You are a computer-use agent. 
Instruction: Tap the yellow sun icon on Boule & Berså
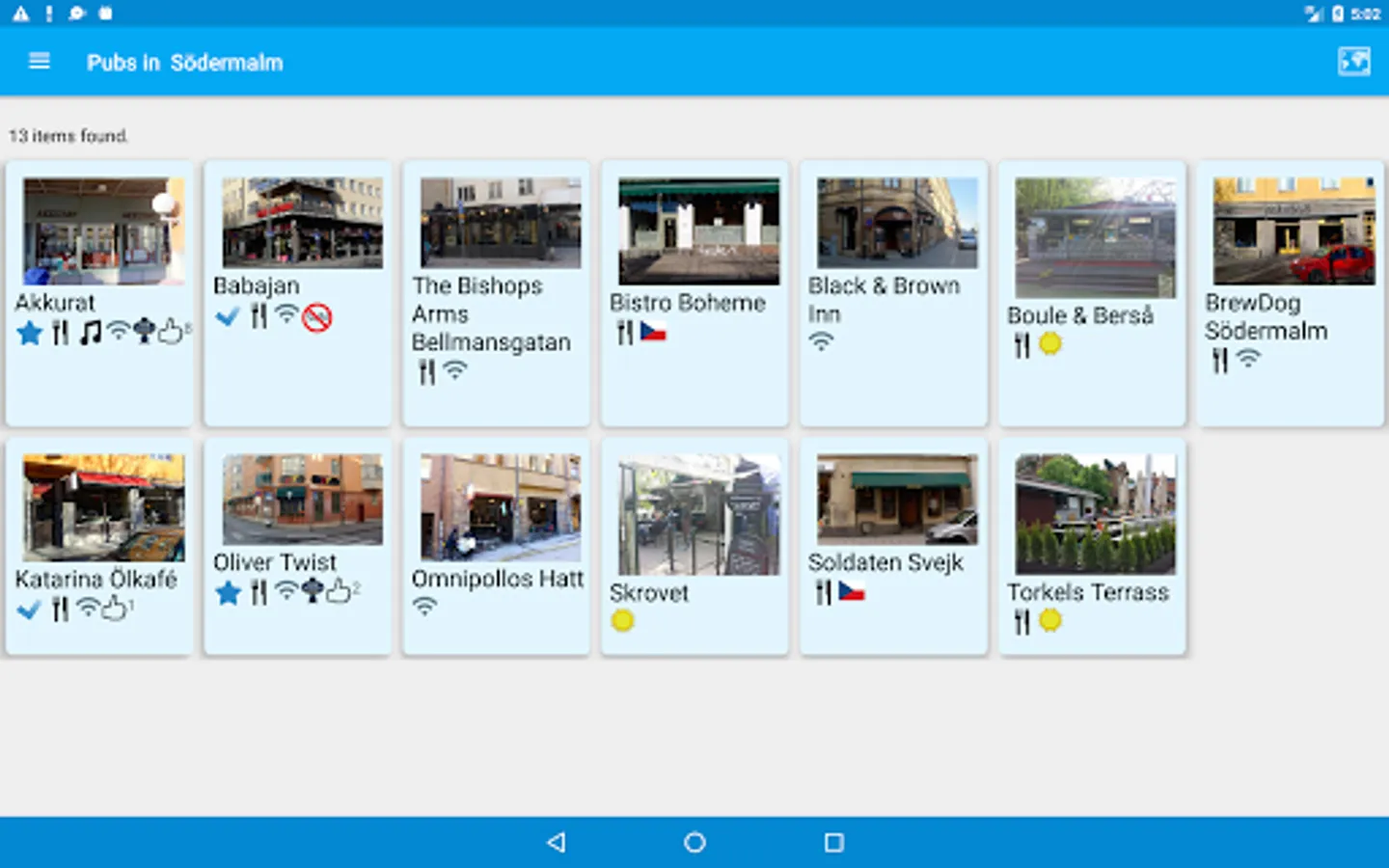(x=1050, y=343)
